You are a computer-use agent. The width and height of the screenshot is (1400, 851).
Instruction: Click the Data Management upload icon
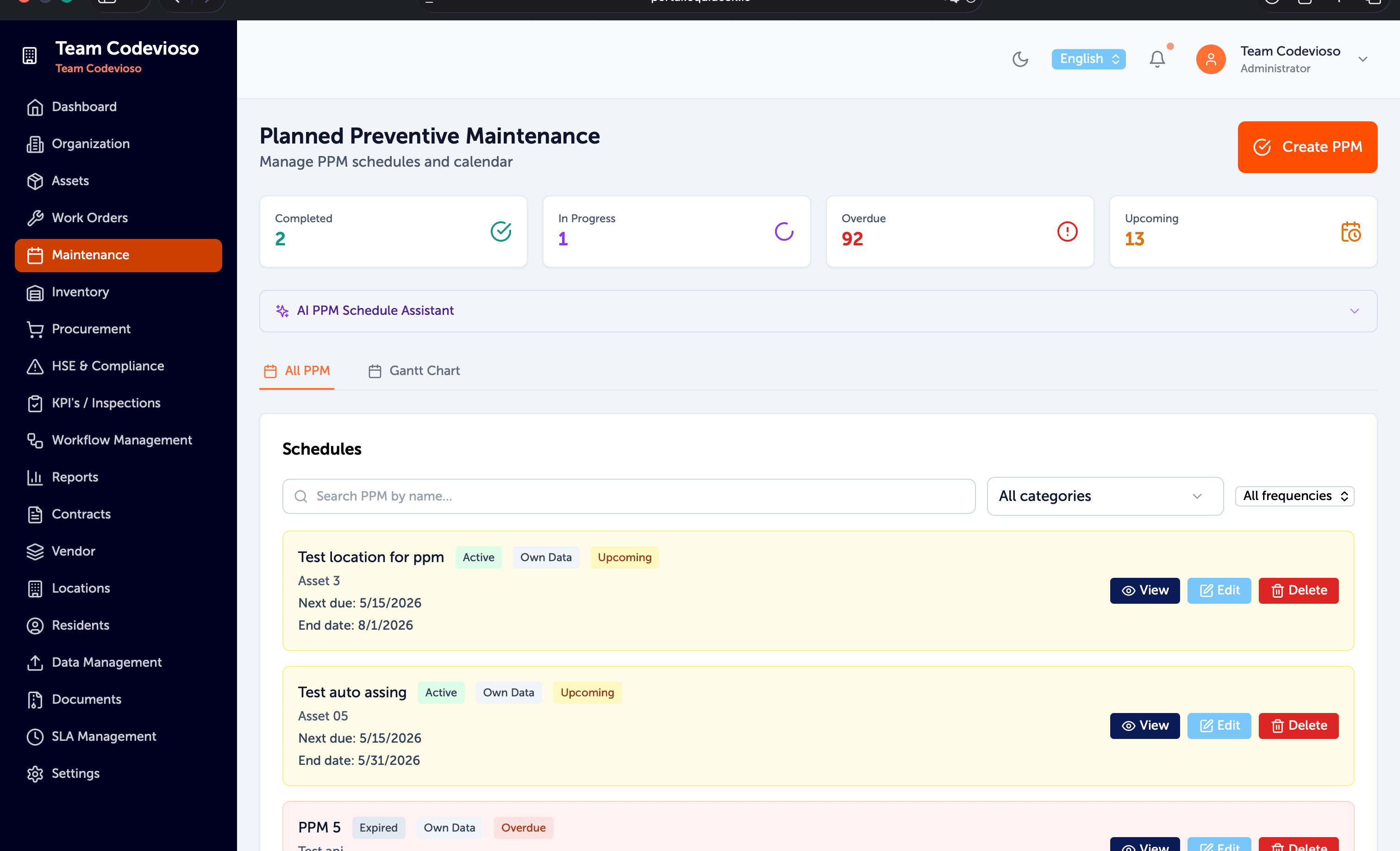coord(35,663)
